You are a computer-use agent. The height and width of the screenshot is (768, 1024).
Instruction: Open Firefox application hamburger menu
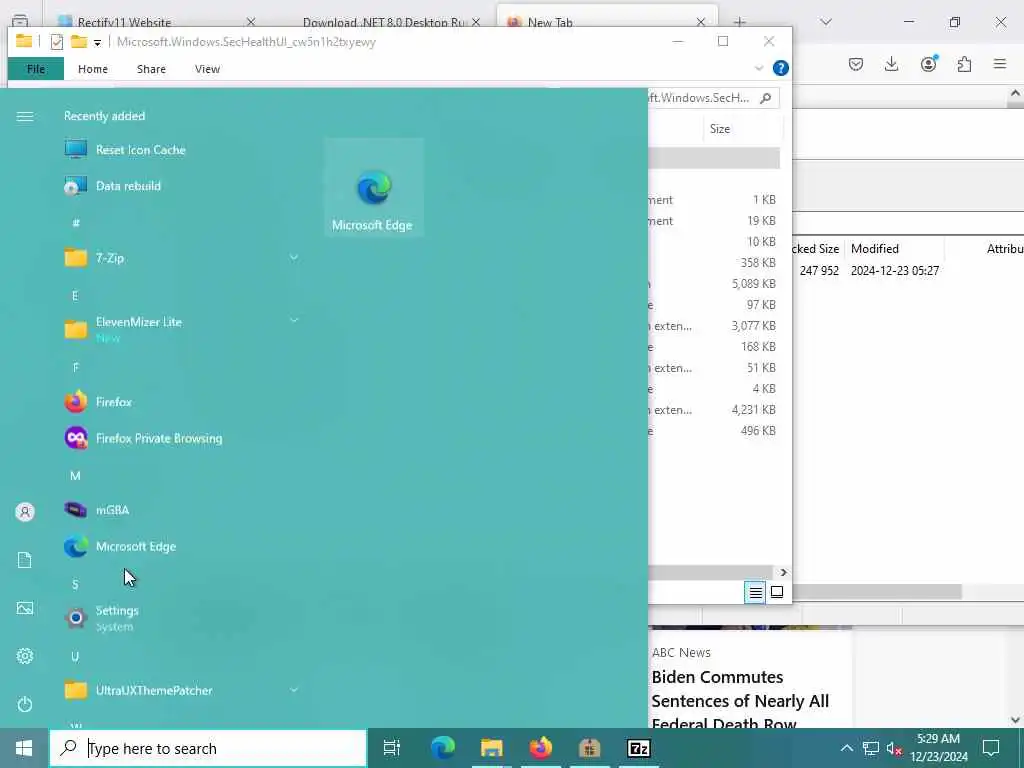click(1000, 64)
